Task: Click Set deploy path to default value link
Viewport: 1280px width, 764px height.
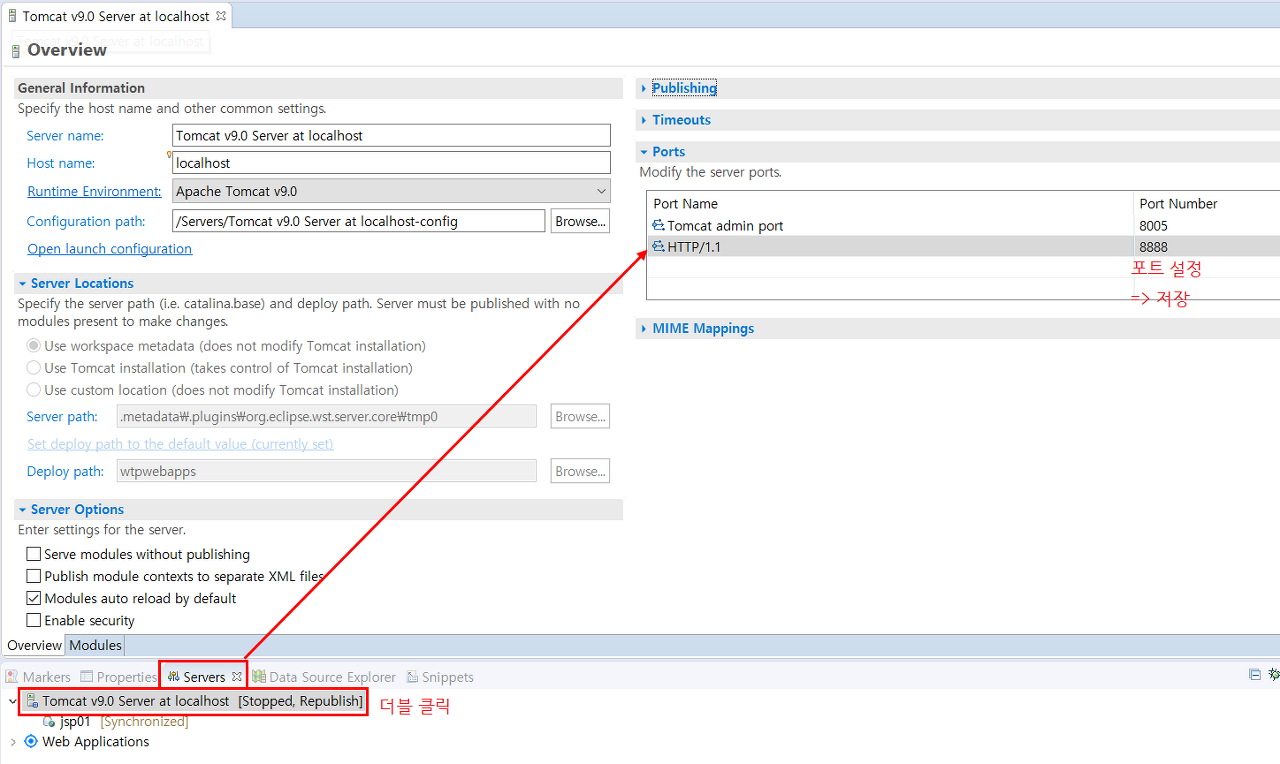Action: tap(180, 444)
